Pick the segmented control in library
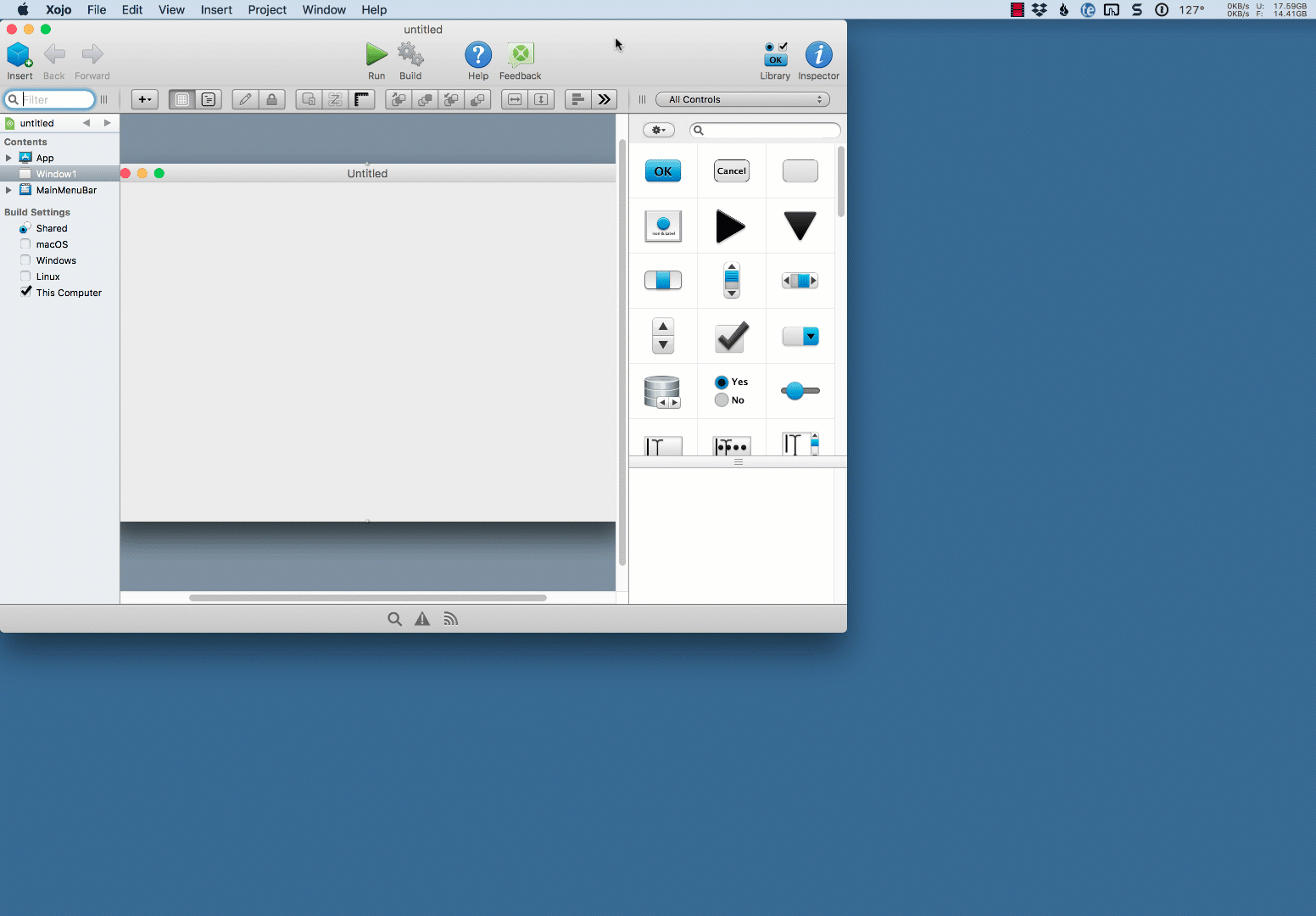 [663, 281]
